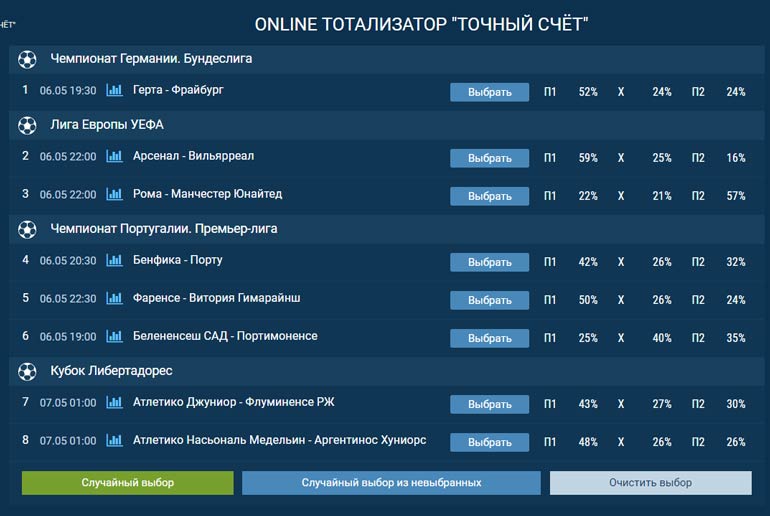This screenshot has height=516, width=770.
Task: Open statistics chart icon for Арсенал - Вильярреал
Action: [x=114, y=157]
